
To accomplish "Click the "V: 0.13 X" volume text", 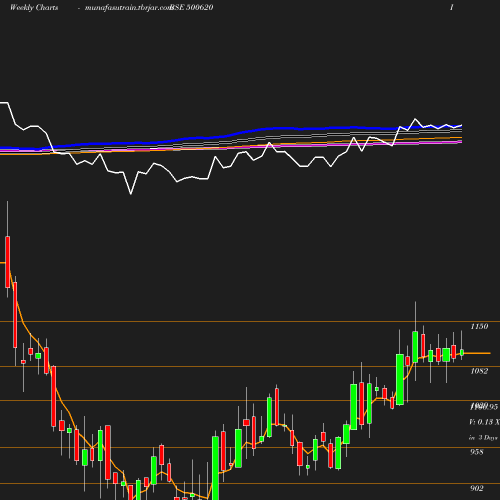I will tap(484, 422).
